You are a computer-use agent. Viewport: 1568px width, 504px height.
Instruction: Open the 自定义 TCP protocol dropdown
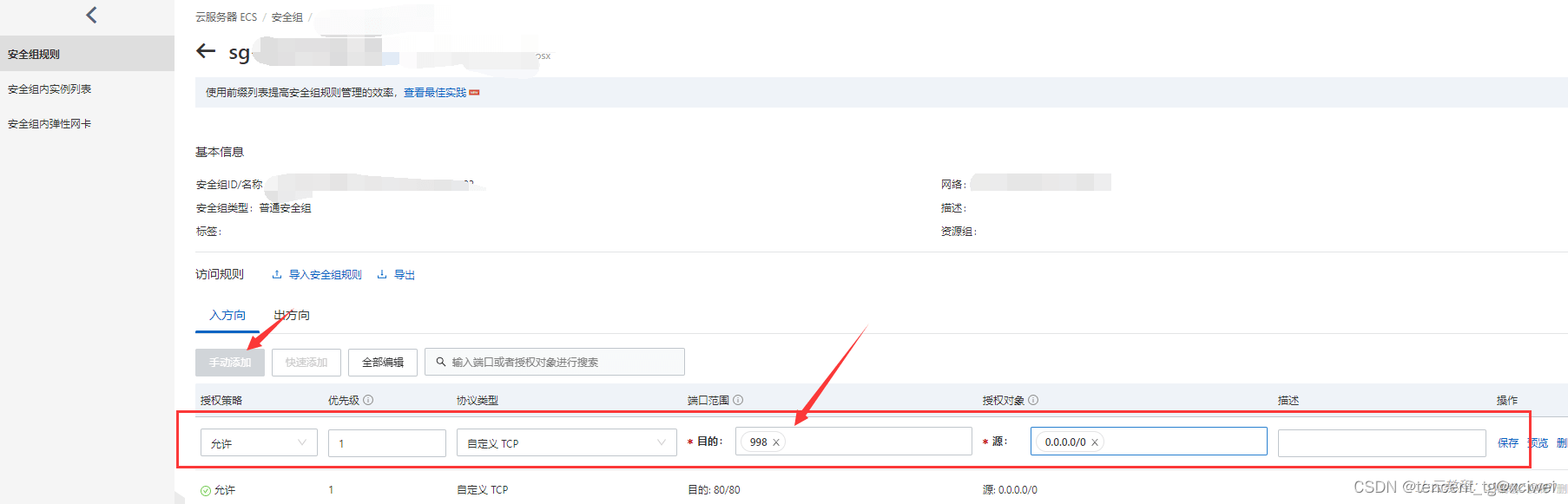567,442
